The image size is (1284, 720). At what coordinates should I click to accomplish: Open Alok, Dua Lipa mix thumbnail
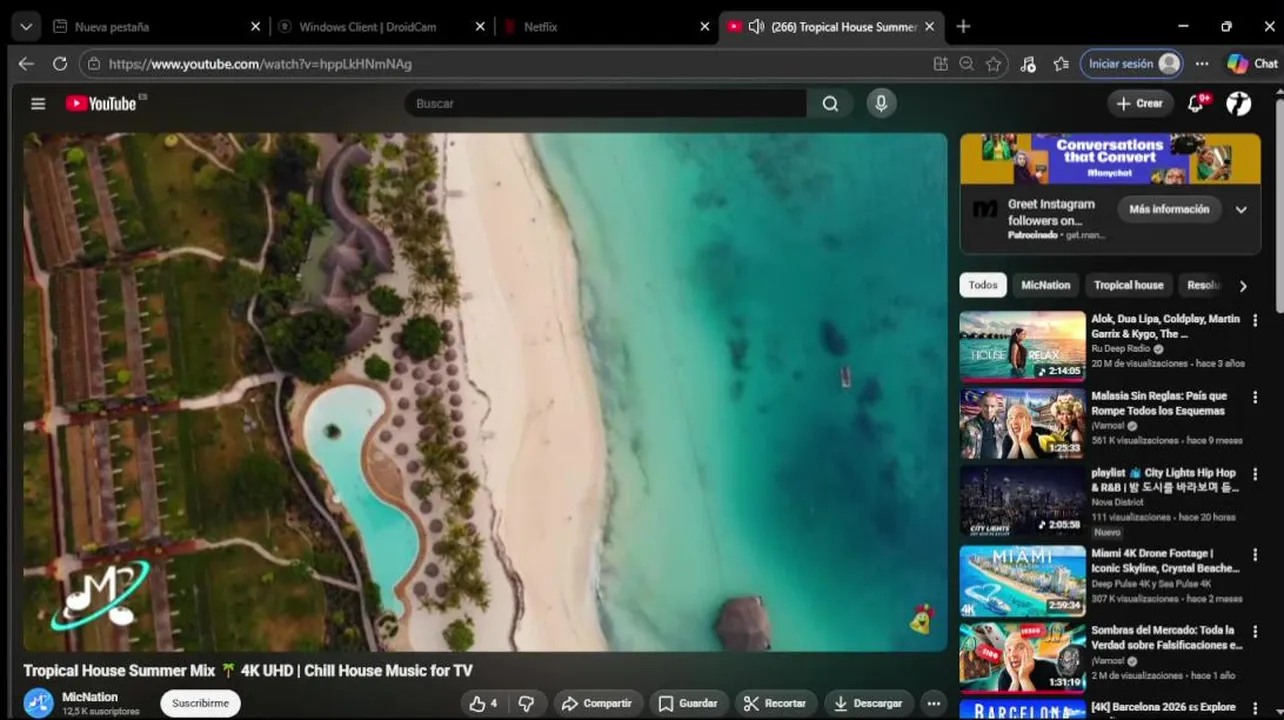[1022, 346]
